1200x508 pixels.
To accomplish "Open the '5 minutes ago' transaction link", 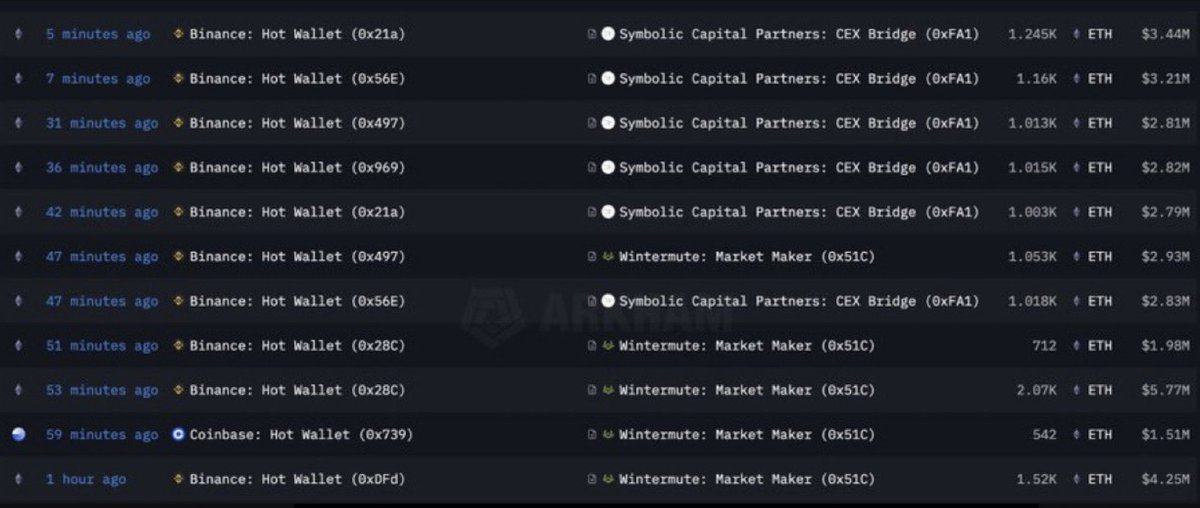I will click(98, 34).
